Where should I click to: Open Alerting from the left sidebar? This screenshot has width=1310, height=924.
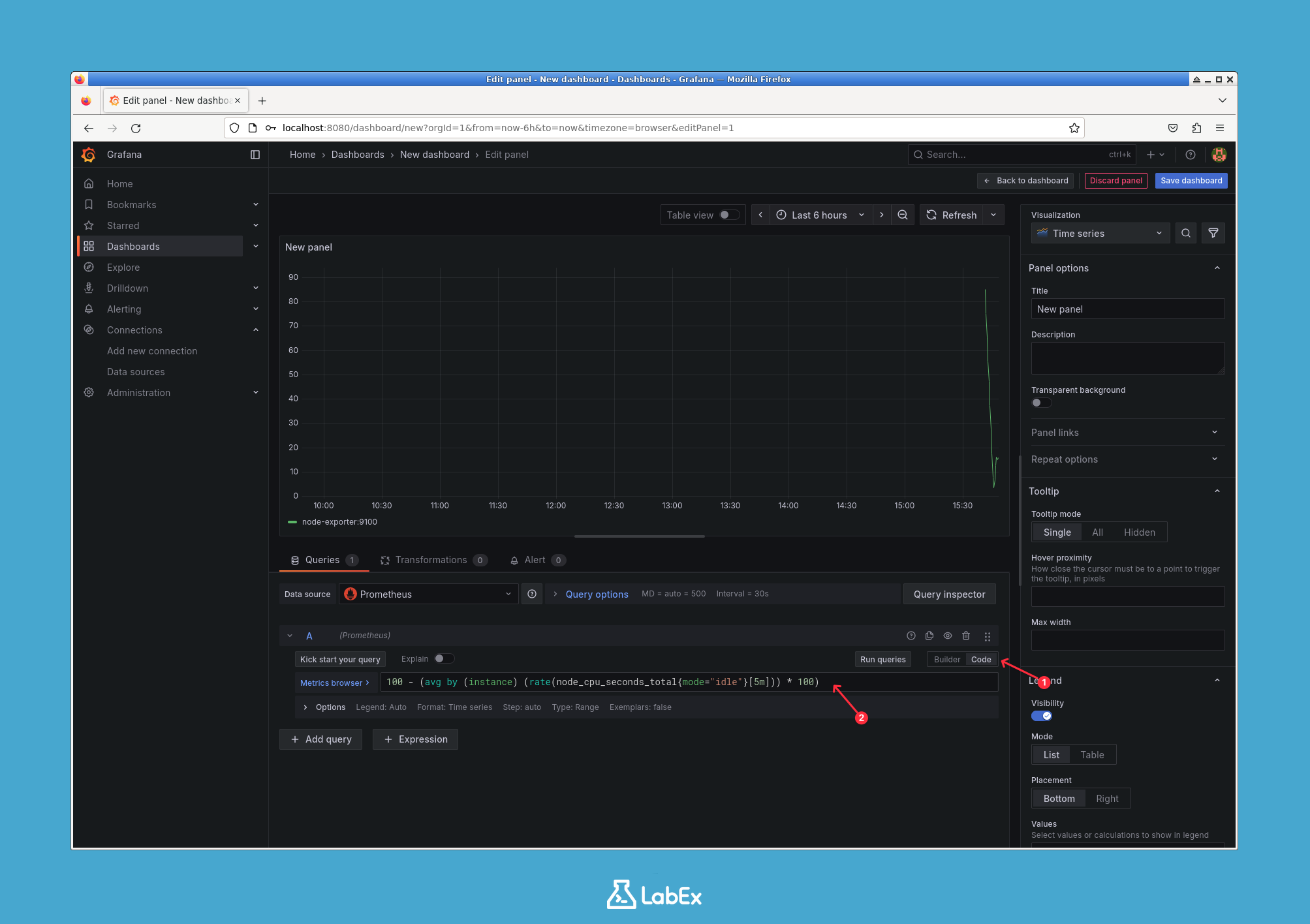tap(124, 309)
